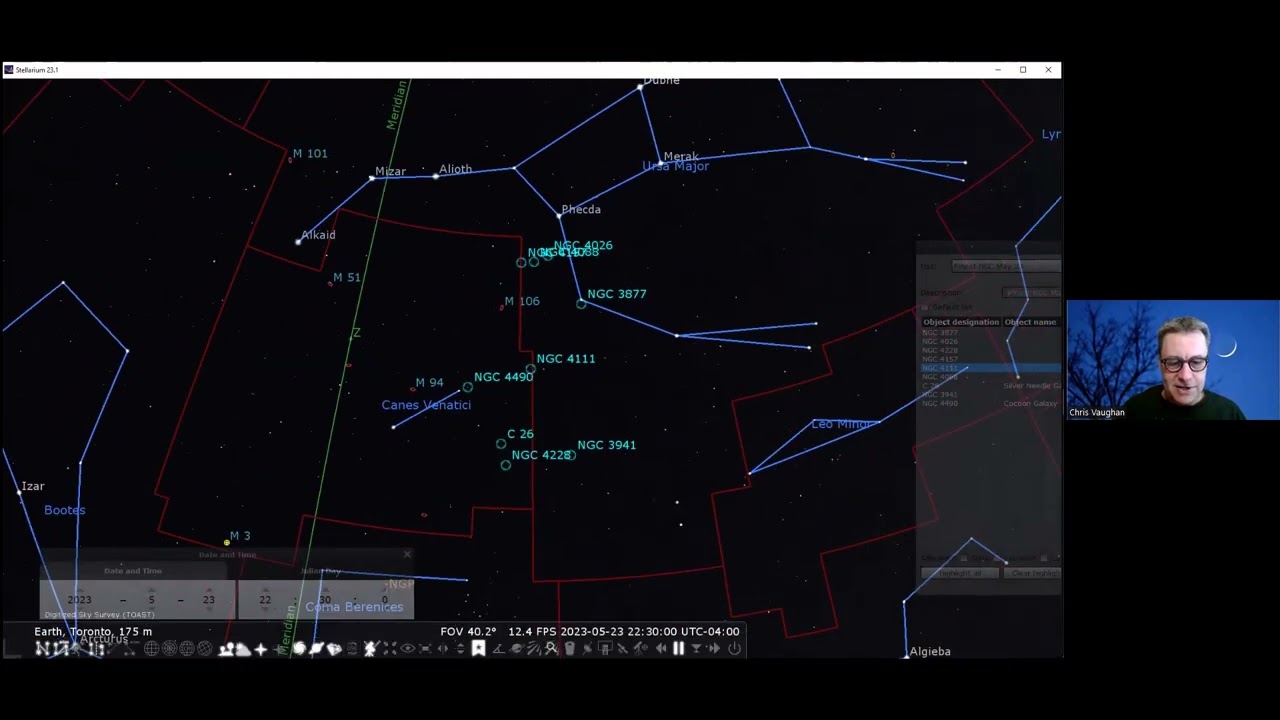The height and width of the screenshot is (720, 1280).
Task: Toggle constellation lines in bottom toolbar
Action: point(42,648)
